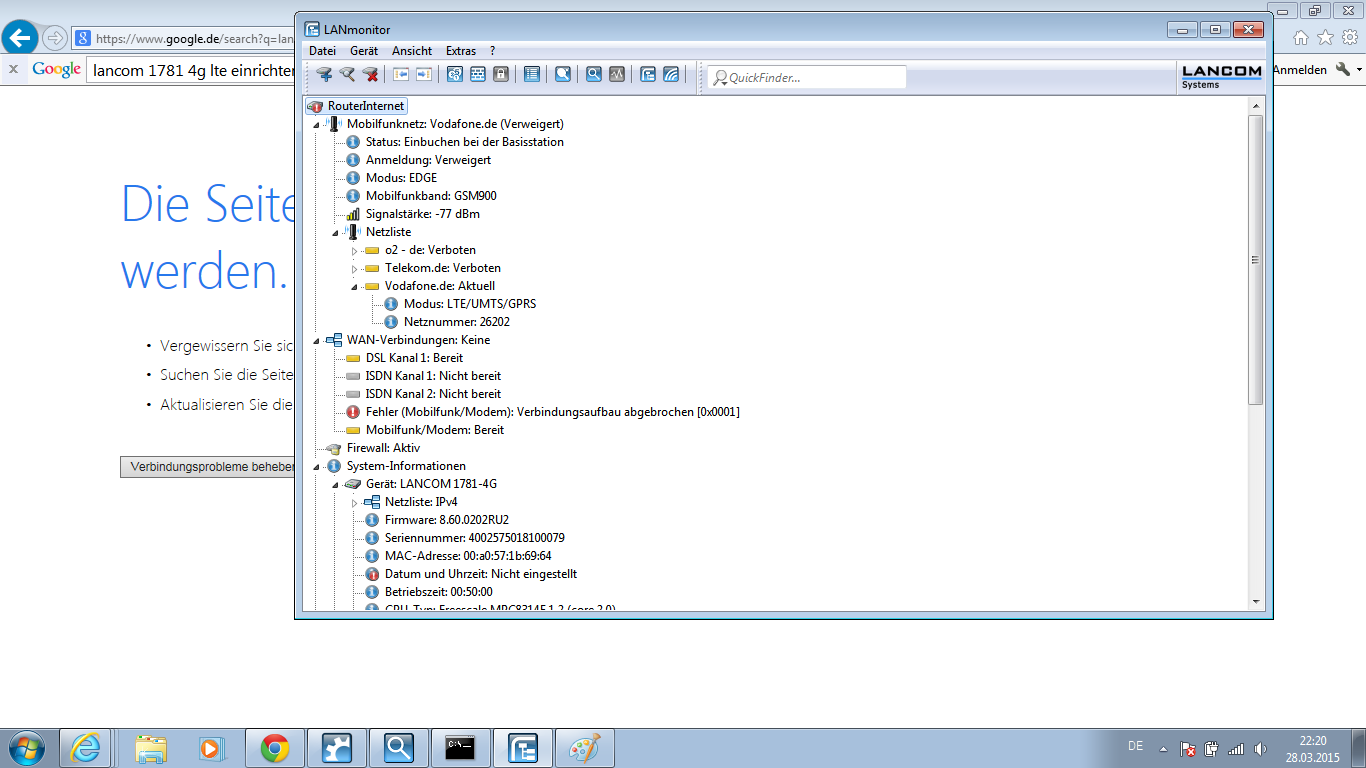Image resolution: width=1366 pixels, height=768 pixels.
Task: Click the remove device icon with red X
Action: [370, 74]
